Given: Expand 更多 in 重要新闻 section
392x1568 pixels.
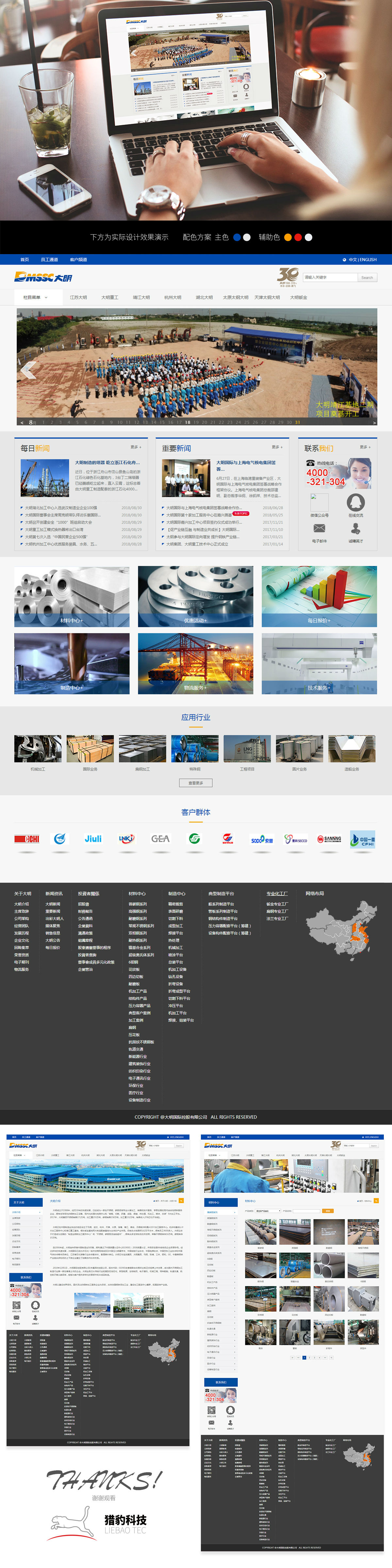Looking at the screenshot, I should [276, 447].
